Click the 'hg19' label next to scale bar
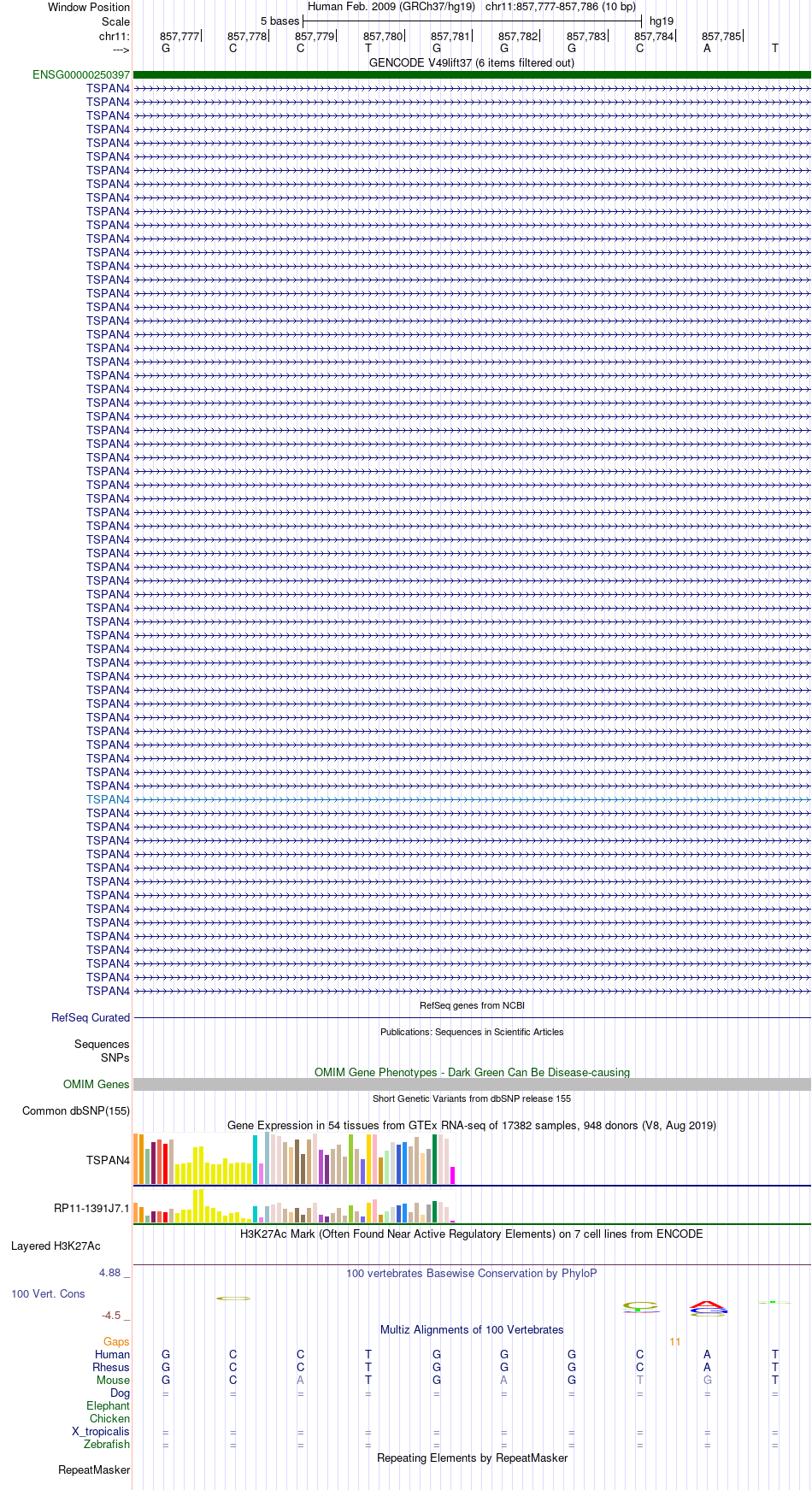Viewport: 812px width, 1490px height. tap(662, 21)
